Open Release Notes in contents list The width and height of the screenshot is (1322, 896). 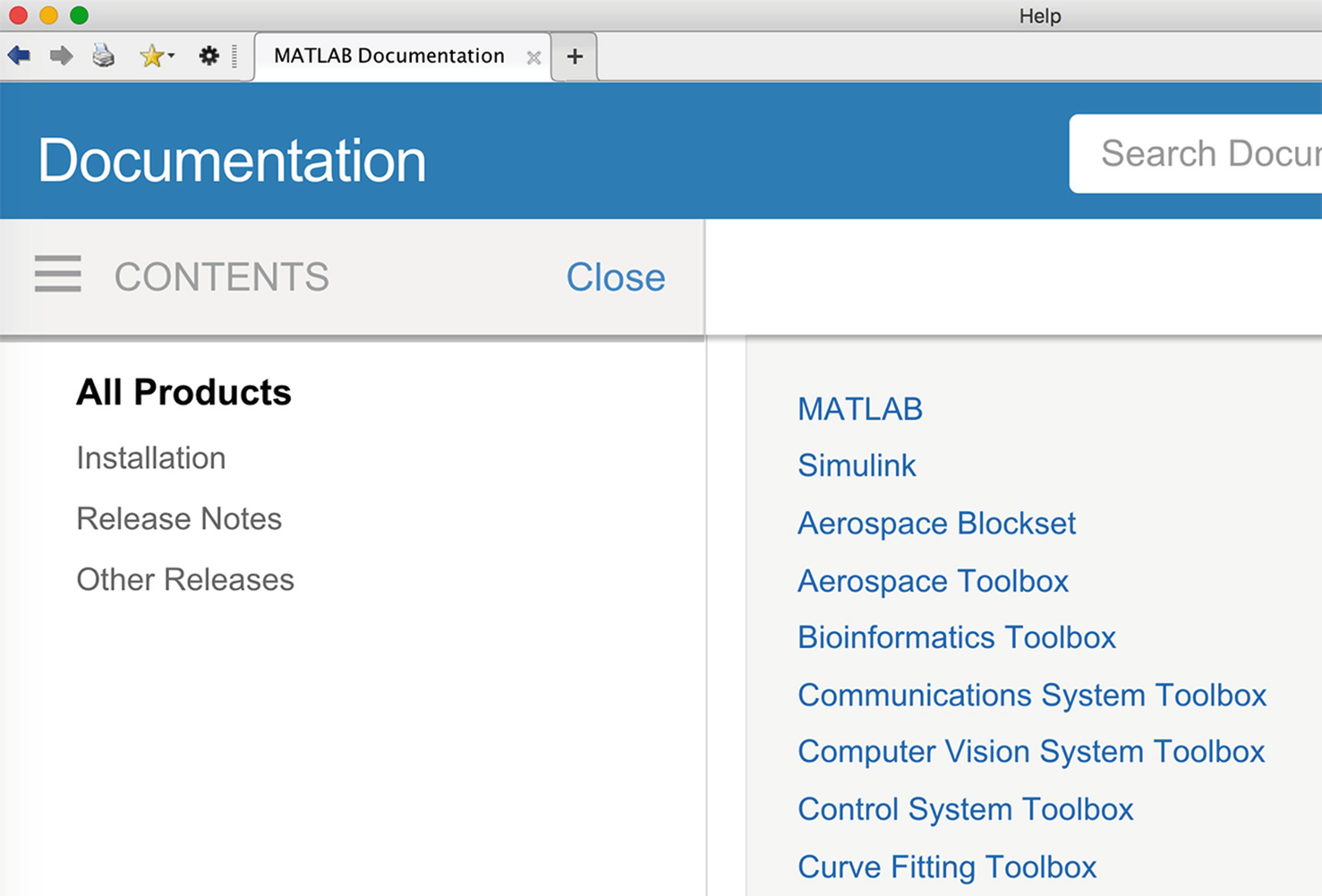[x=179, y=519]
